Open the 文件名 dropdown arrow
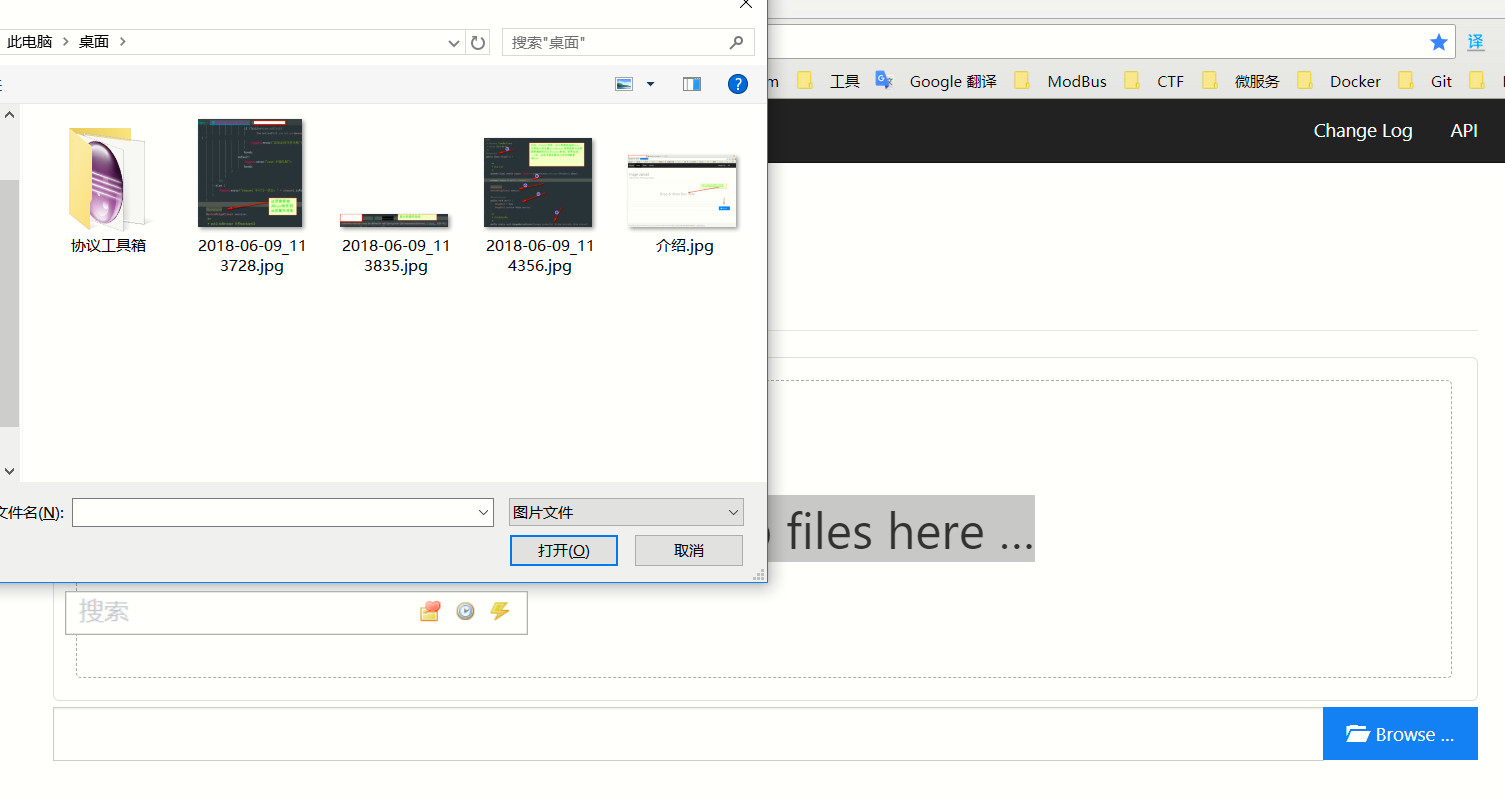 (484, 513)
